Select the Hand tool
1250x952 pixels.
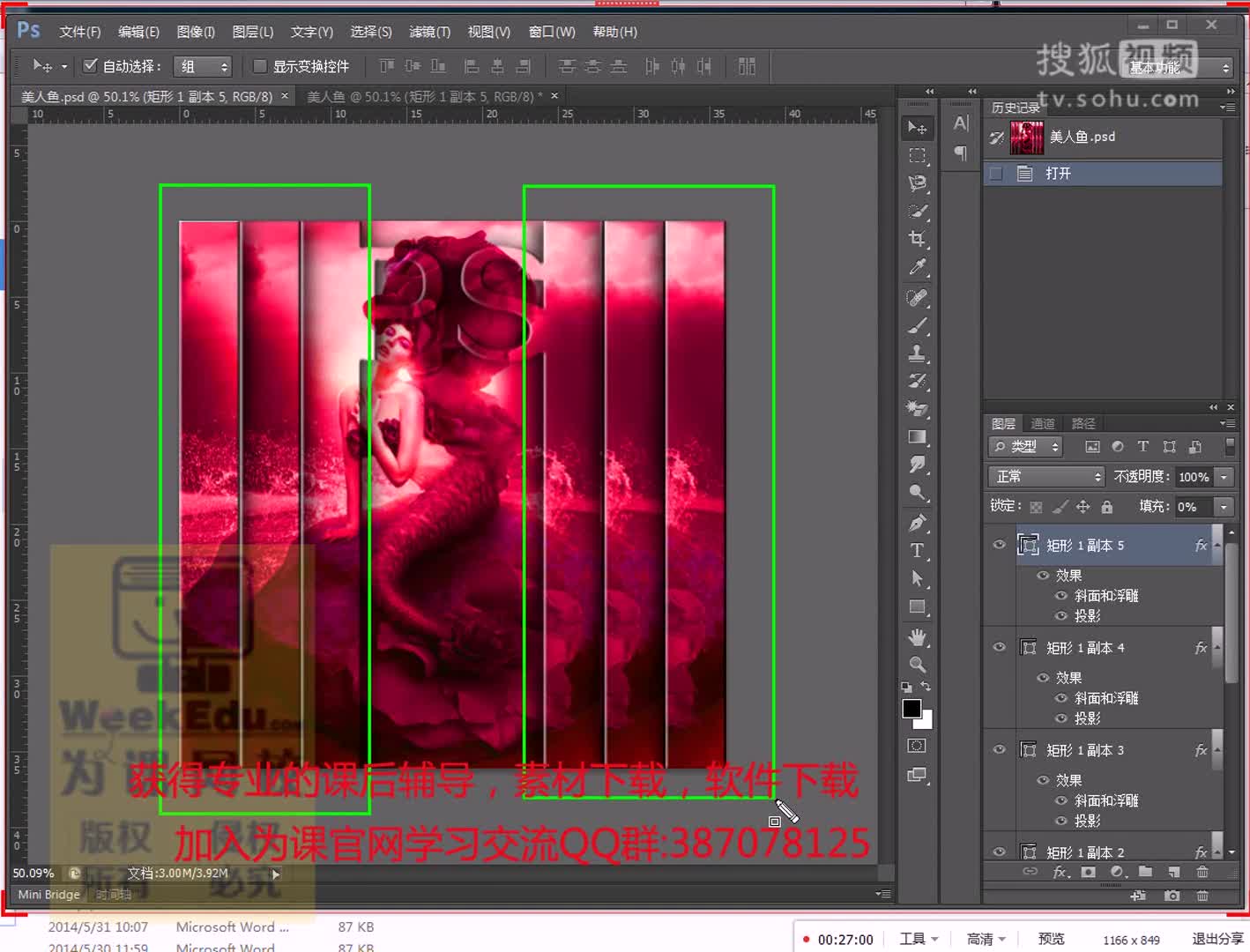pos(918,636)
